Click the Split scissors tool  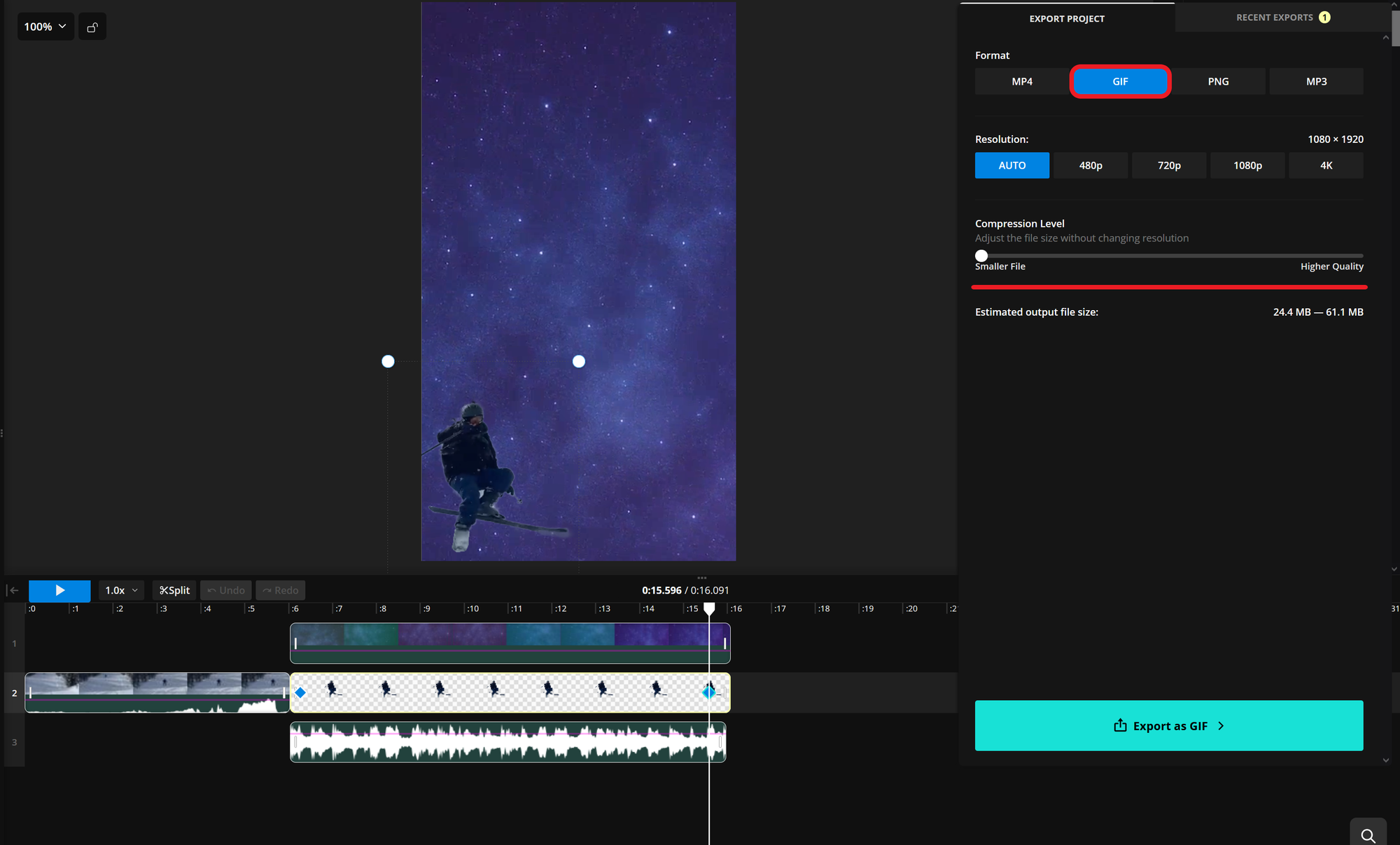(x=174, y=590)
